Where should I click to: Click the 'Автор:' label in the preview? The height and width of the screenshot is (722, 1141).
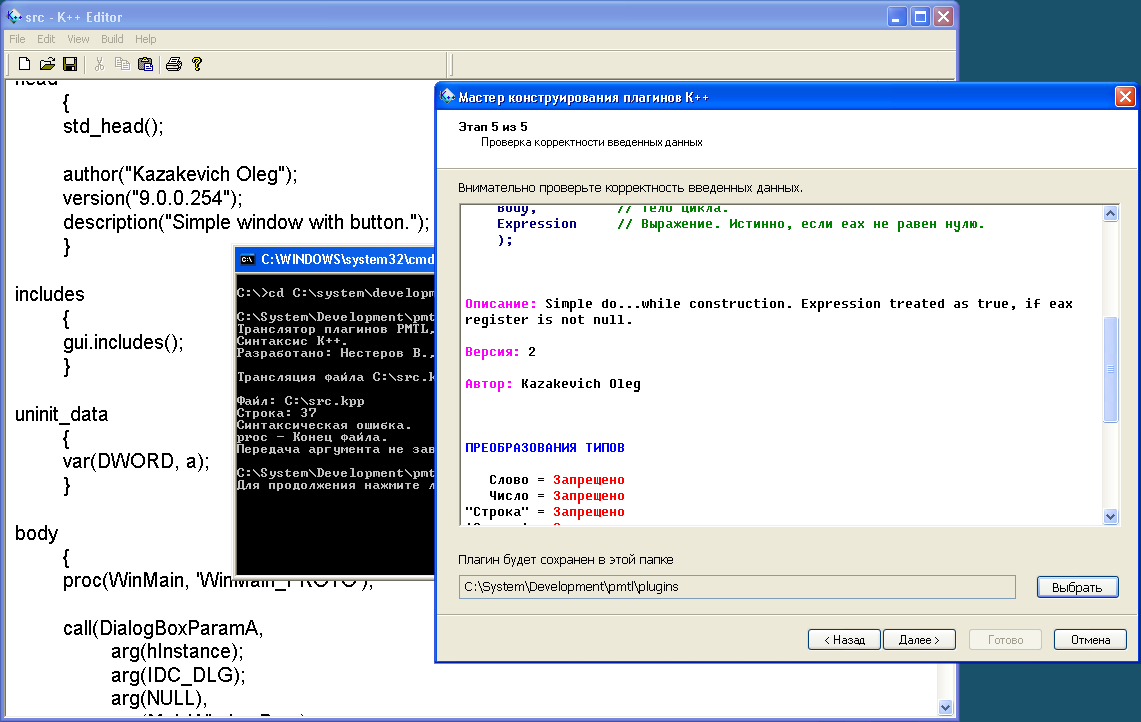[489, 384]
